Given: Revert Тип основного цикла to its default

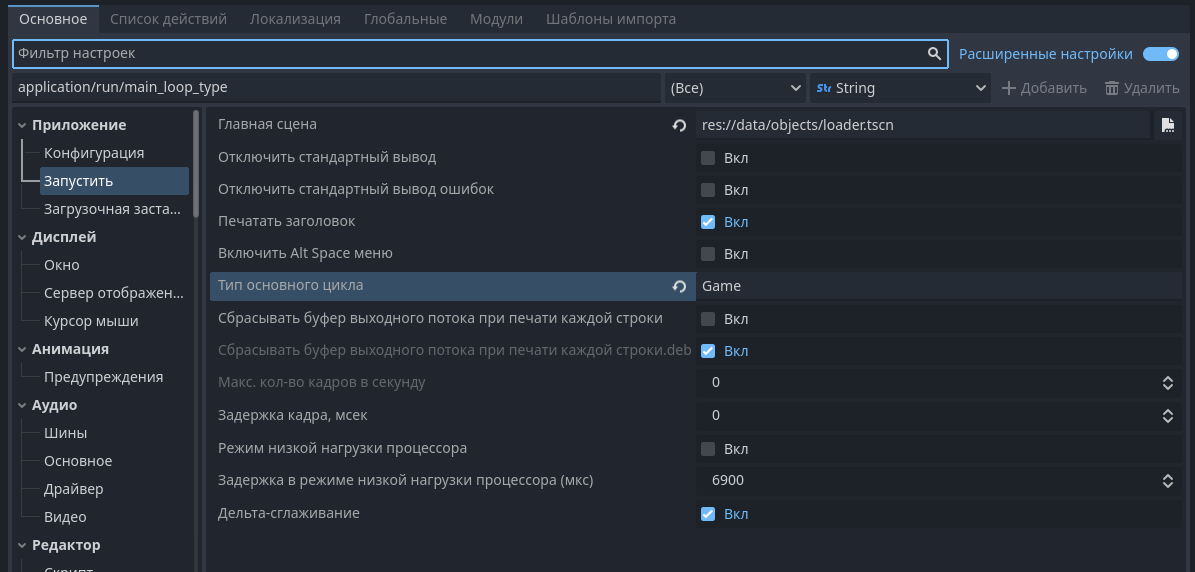Looking at the screenshot, I should pyautogui.click(x=680, y=287).
